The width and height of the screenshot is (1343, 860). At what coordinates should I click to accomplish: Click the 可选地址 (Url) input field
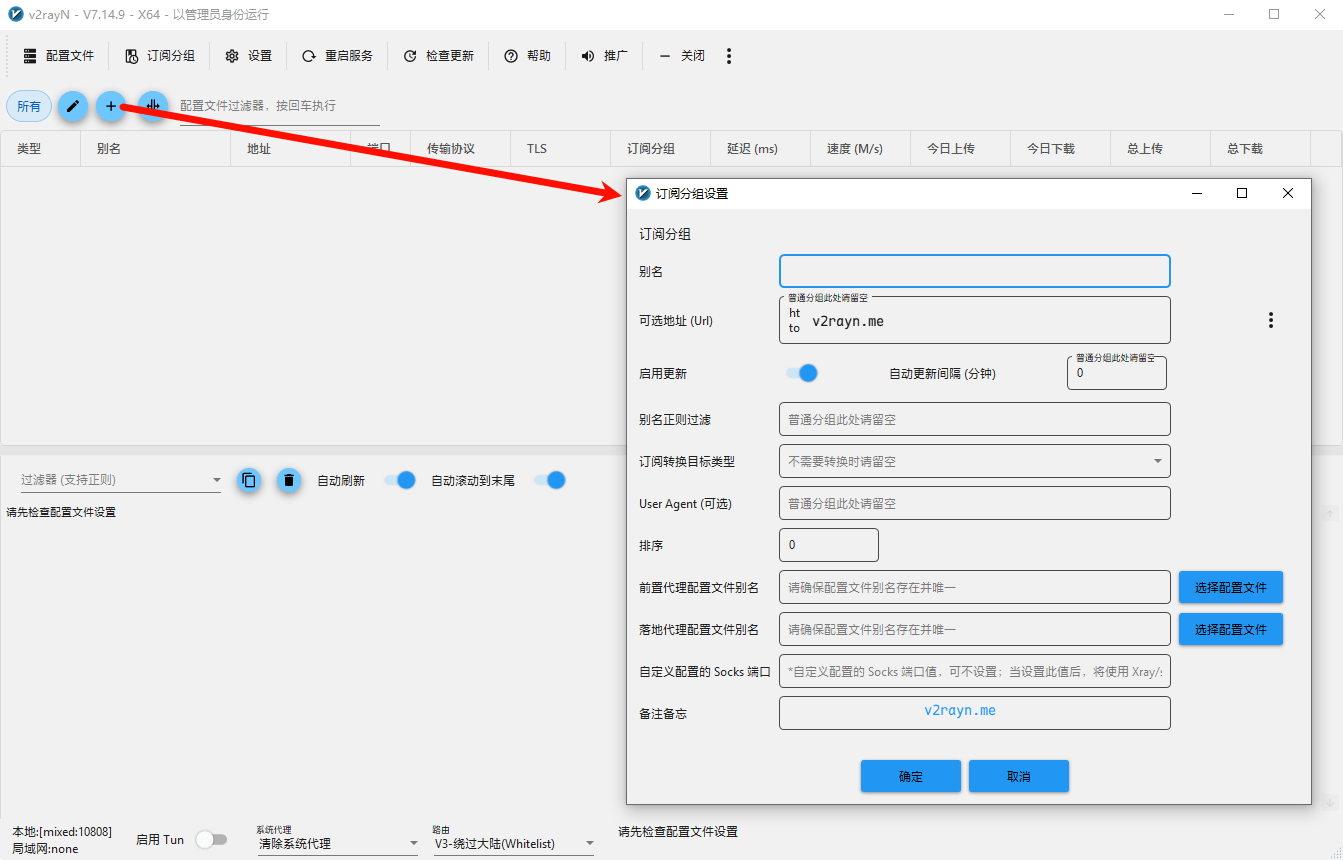(975, 320)
